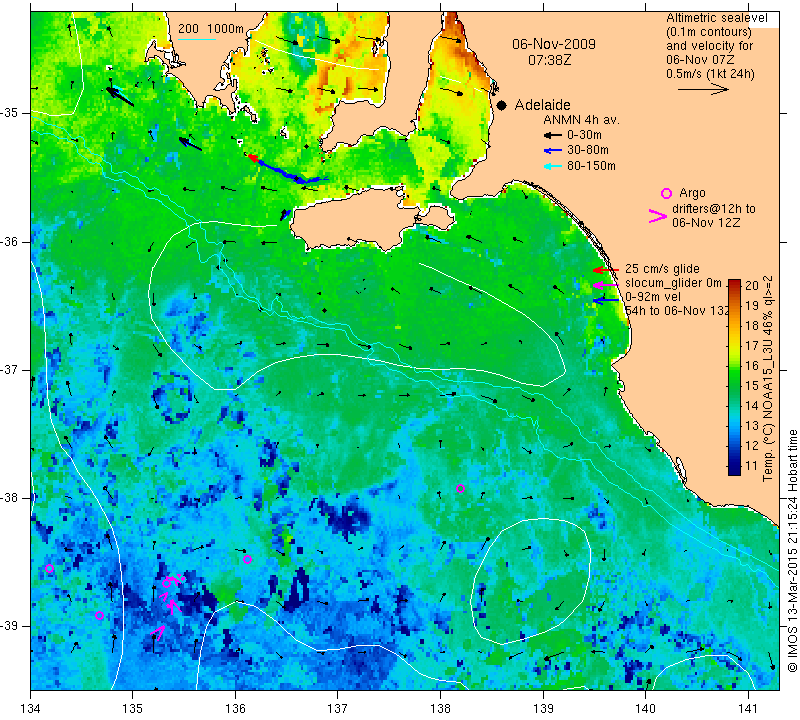The image size is (800, 720).
Task: Click the red 20°C end of the colorbar
Action: (734, 284)
